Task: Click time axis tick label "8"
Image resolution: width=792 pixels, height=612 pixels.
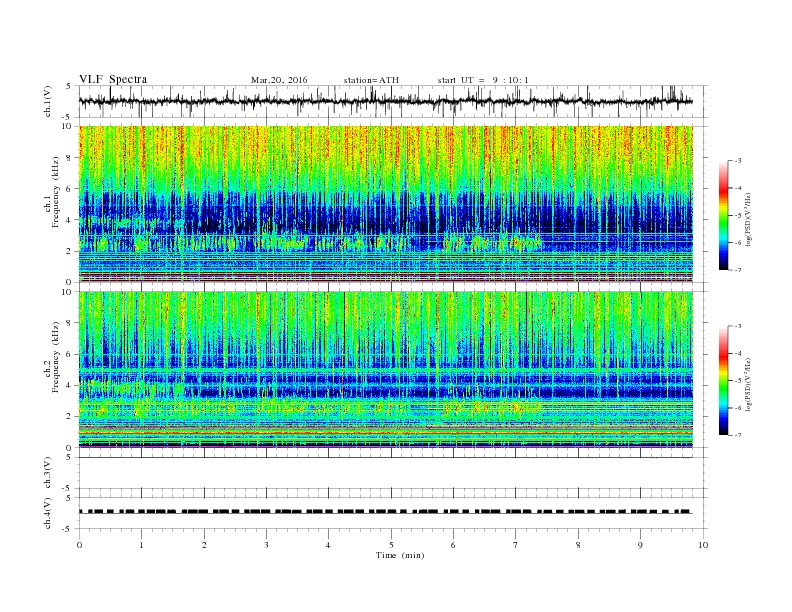Action: [578, 545]
